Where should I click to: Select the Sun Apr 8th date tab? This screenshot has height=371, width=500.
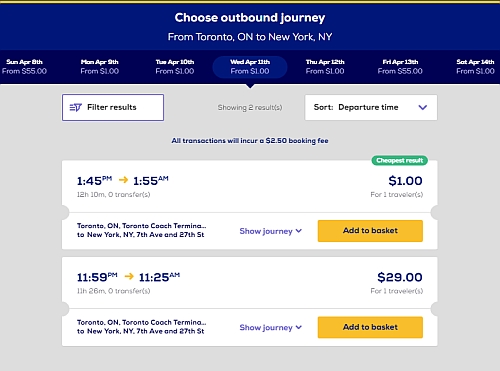pyautogui.click(x=24, y=66)
